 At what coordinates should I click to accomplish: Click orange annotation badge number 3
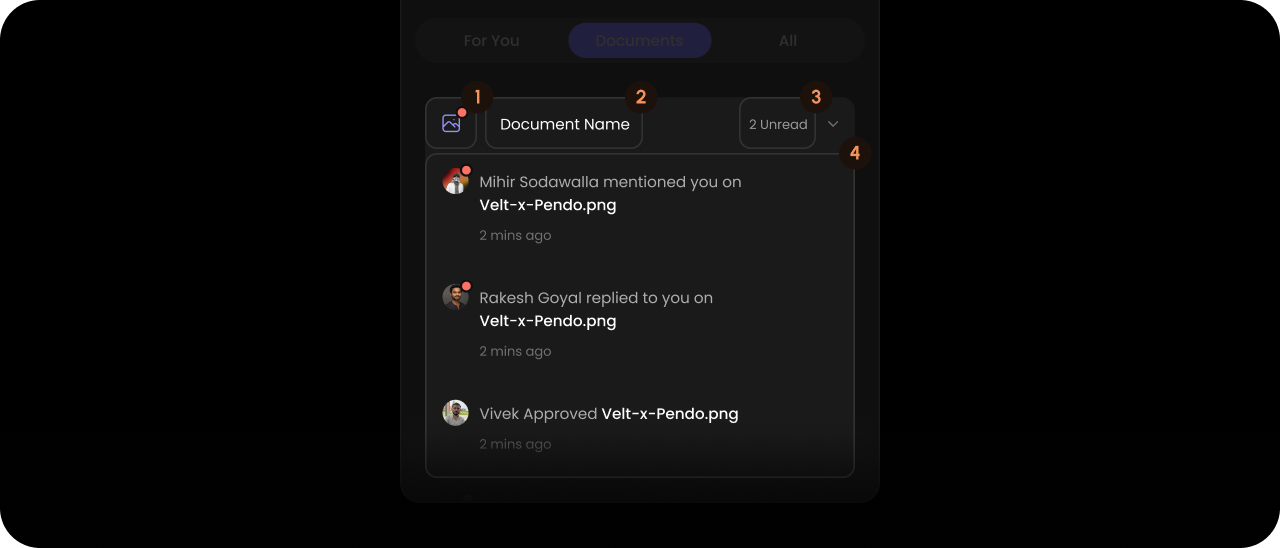pyautogui.click(x=816, y=97)
